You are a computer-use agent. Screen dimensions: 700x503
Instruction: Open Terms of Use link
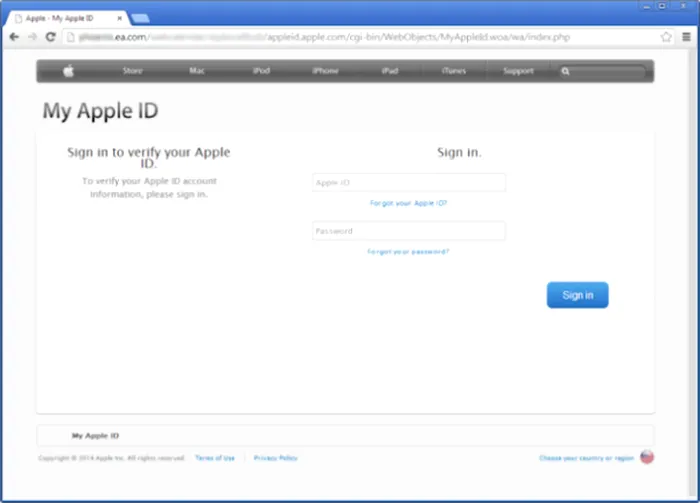pos(215,458)
